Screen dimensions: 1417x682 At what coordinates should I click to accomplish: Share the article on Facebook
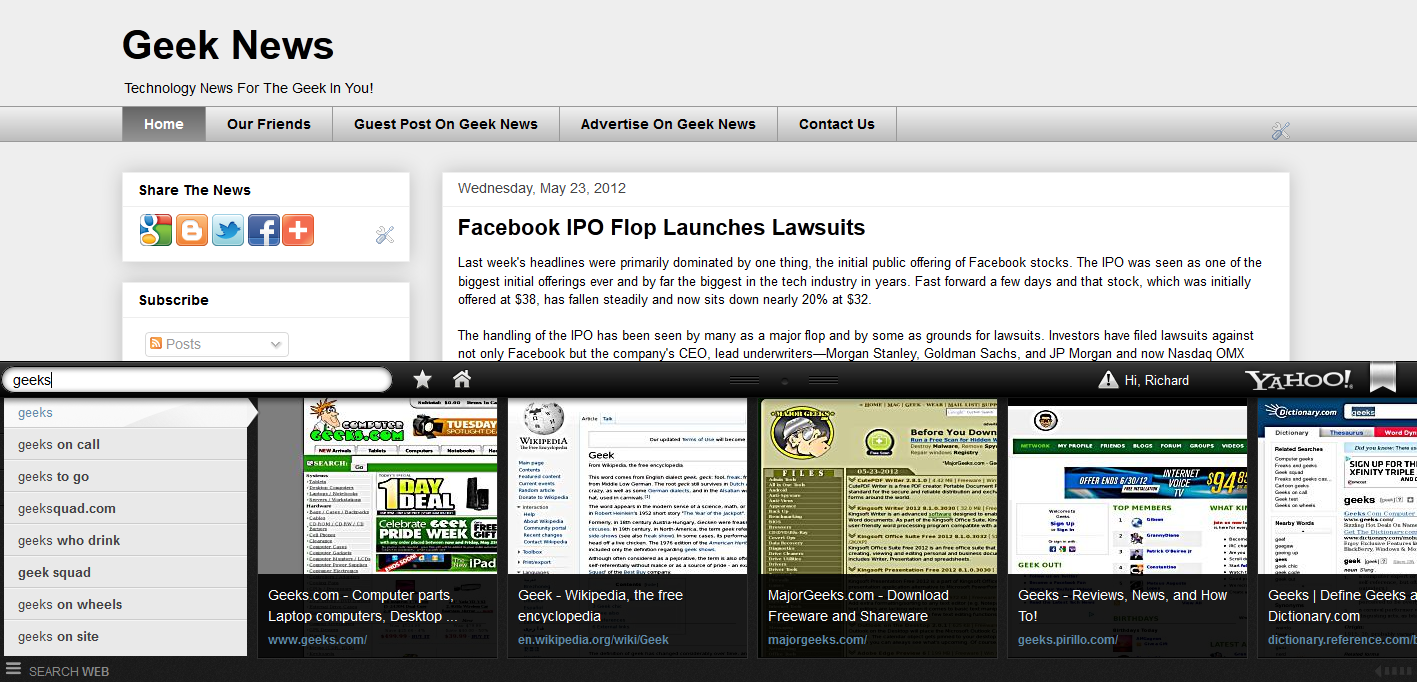tap(263, 230)
